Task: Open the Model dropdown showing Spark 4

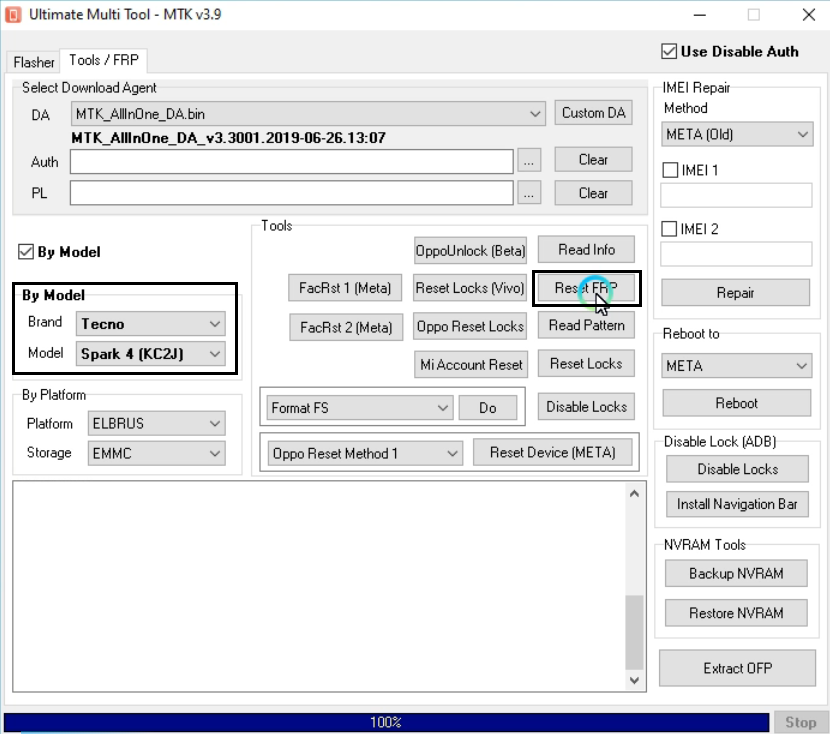Action: click(150, 354)
